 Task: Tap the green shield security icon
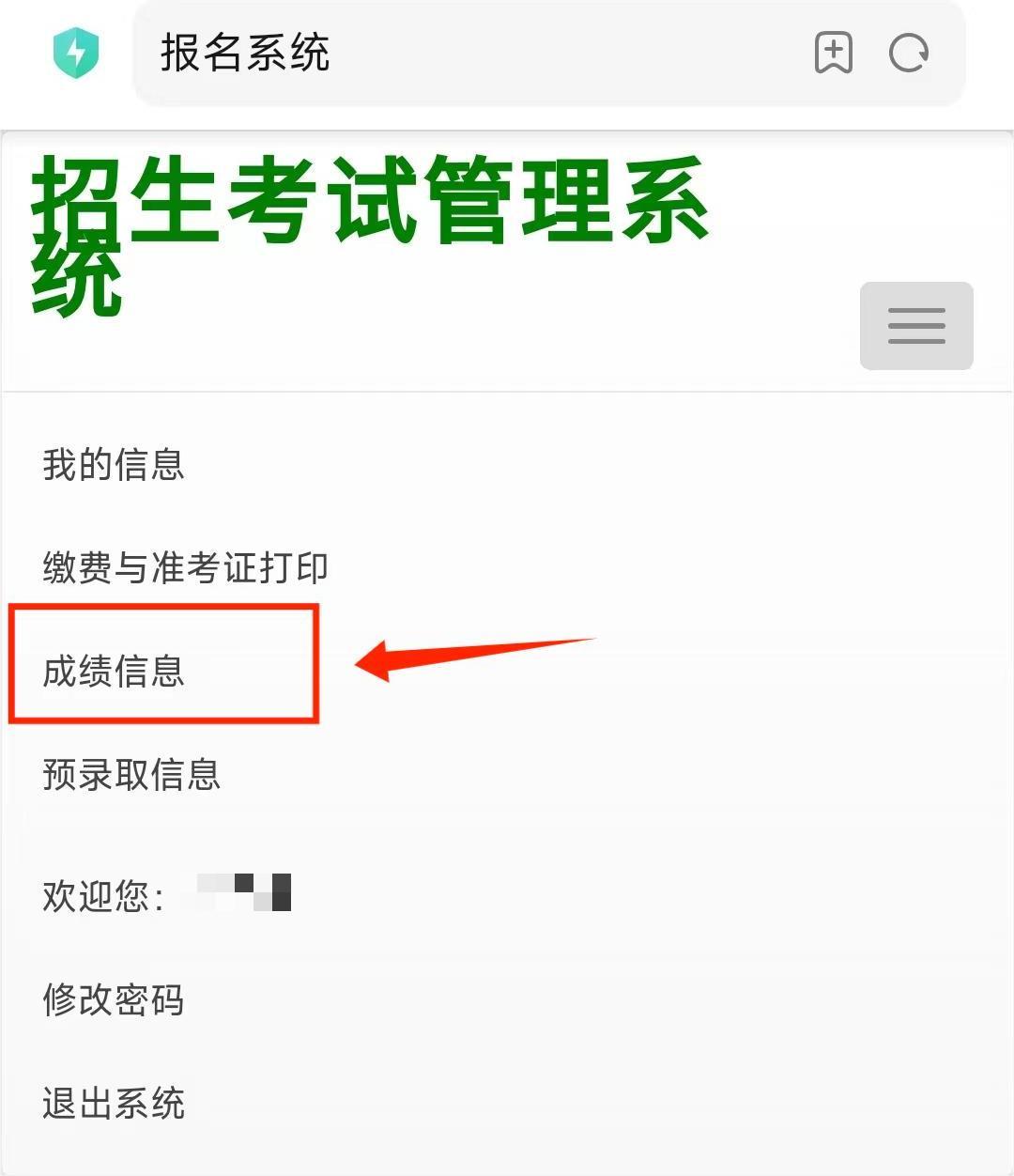(x=76, y=53)
